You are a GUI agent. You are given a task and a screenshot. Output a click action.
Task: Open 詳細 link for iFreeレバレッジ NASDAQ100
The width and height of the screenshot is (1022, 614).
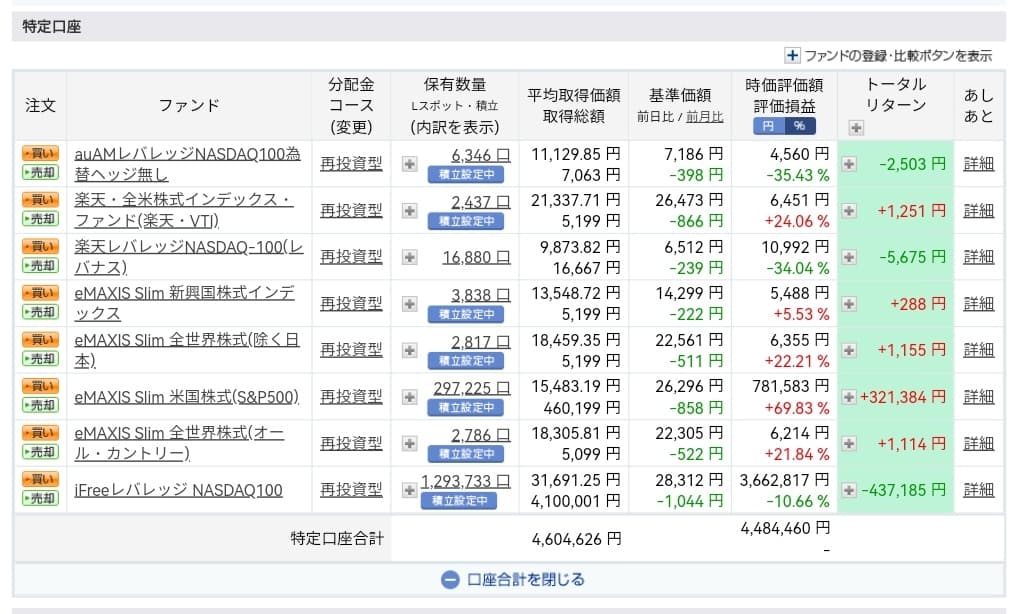point(978,490)
